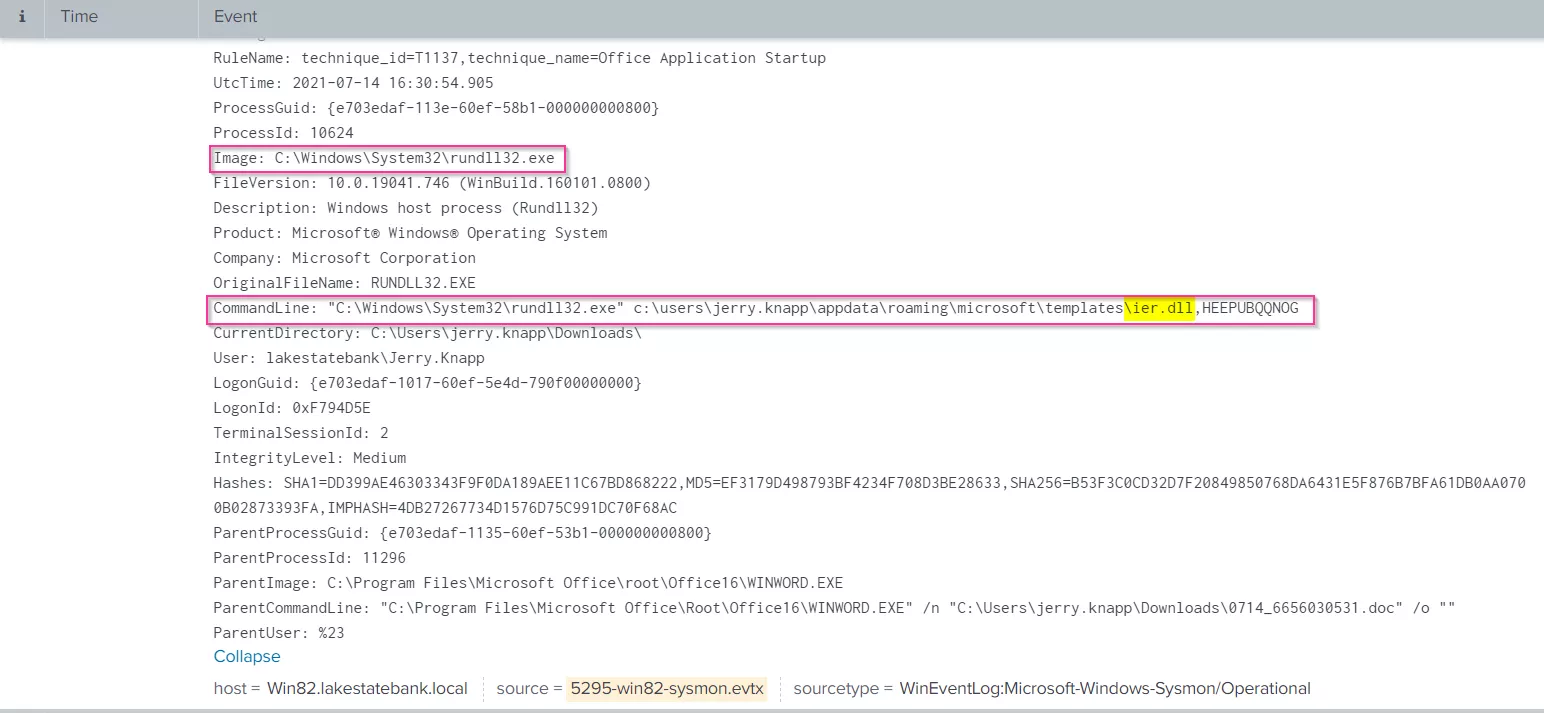Collapse the expanded event details
Viewport: 1544px width, 713px height.
[x=246, y=656]
